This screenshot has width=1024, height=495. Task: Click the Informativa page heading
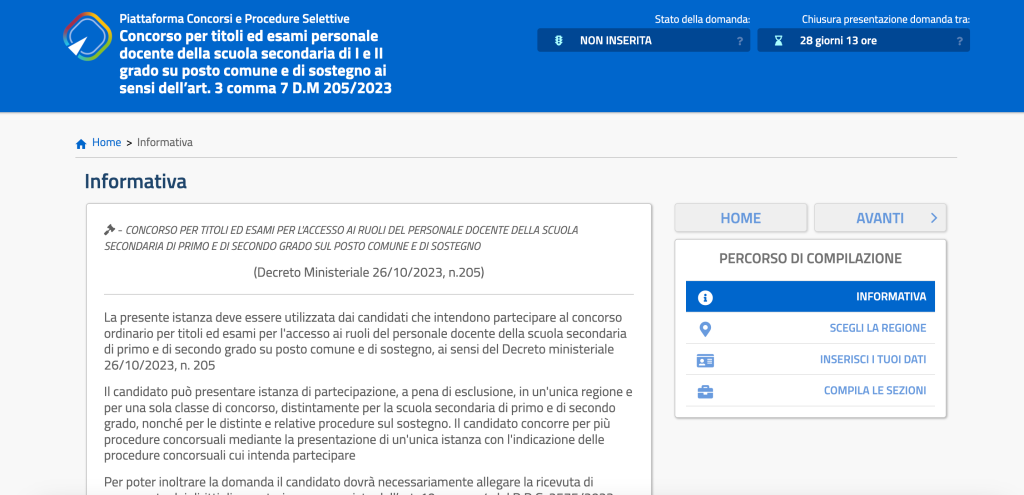coord(136,182)
